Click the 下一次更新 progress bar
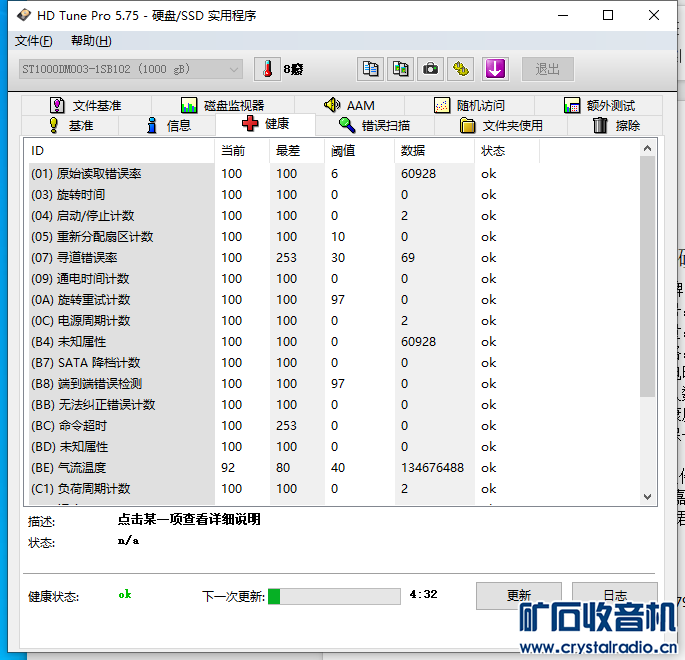The width and height of the screenshot is (685, 660). (334, 596)
